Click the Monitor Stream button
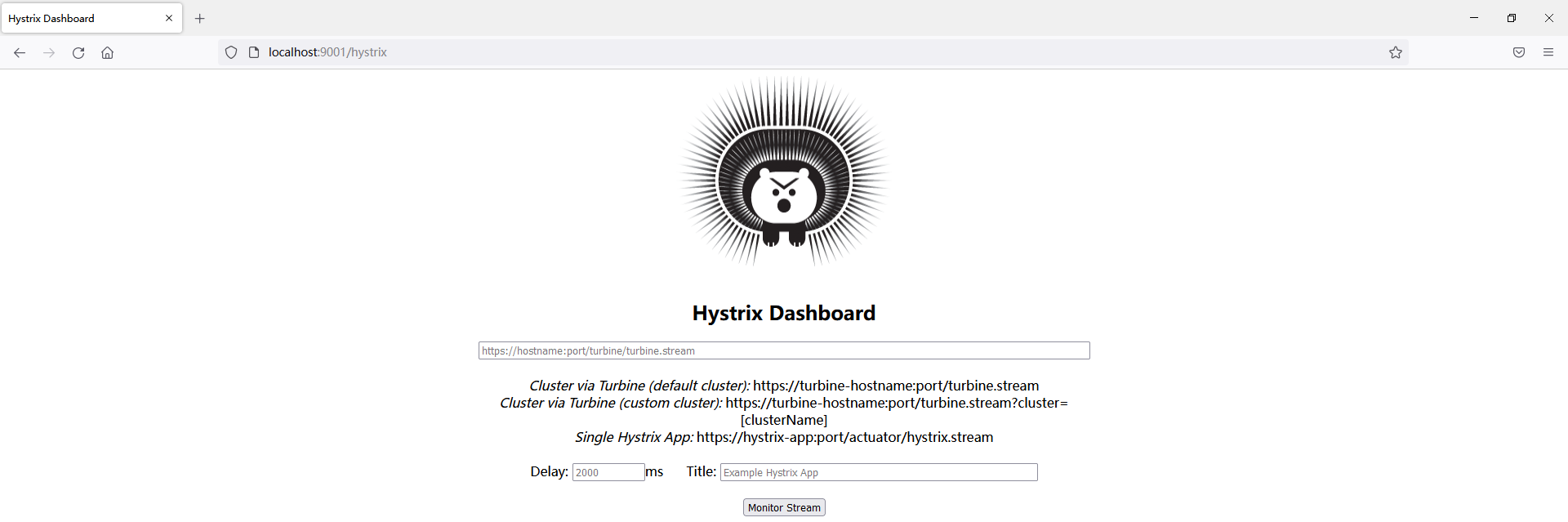The image size is (1568, 522). pos(784,507)
